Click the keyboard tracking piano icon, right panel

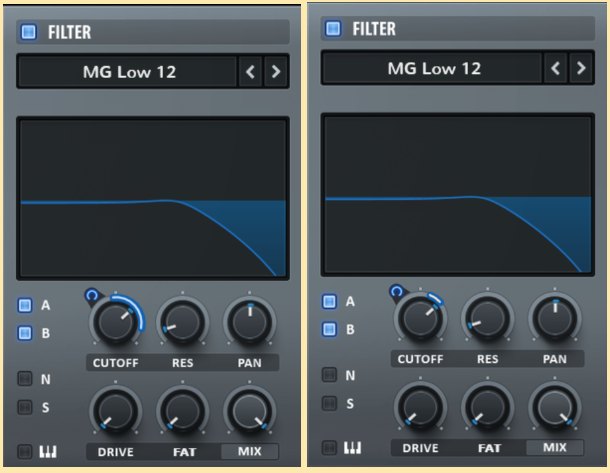(352, 448)
